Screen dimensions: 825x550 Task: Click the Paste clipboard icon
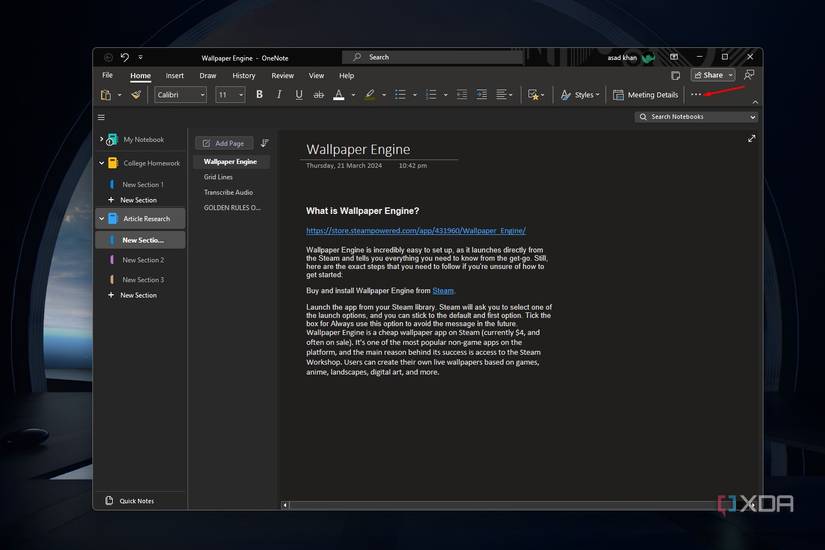[106, 95]
